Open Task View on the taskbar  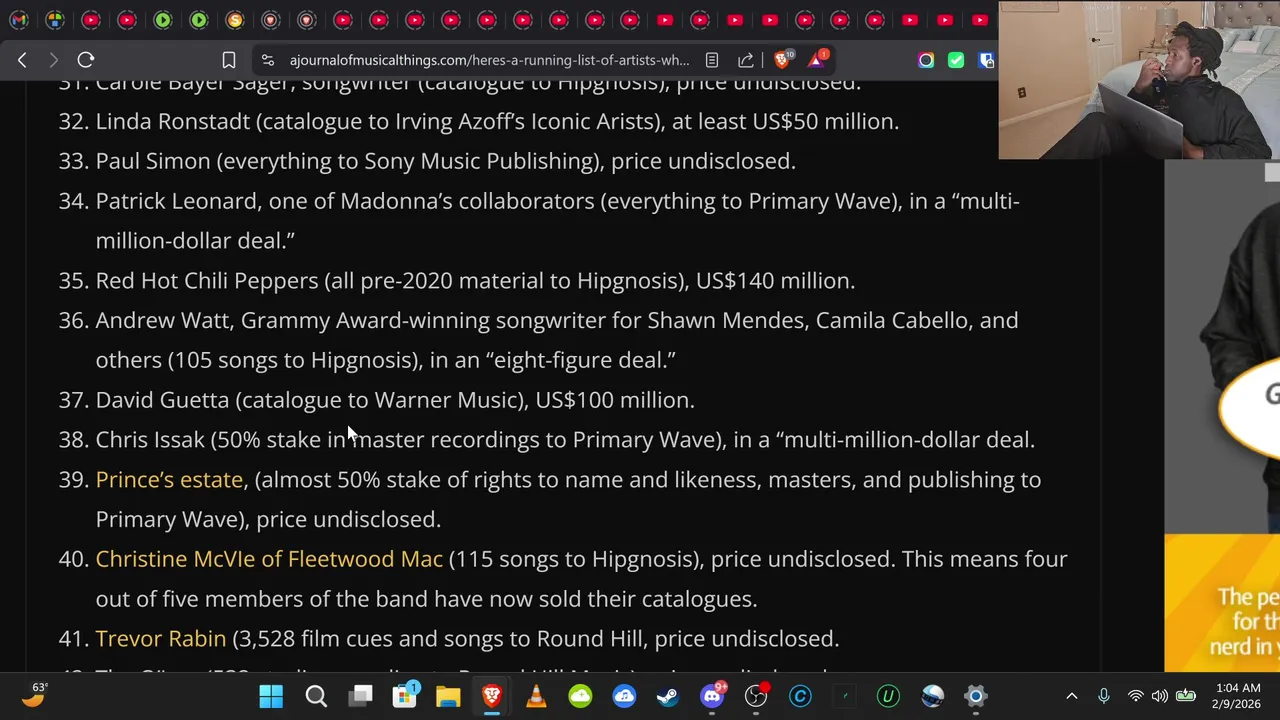[x=361, y=696]
